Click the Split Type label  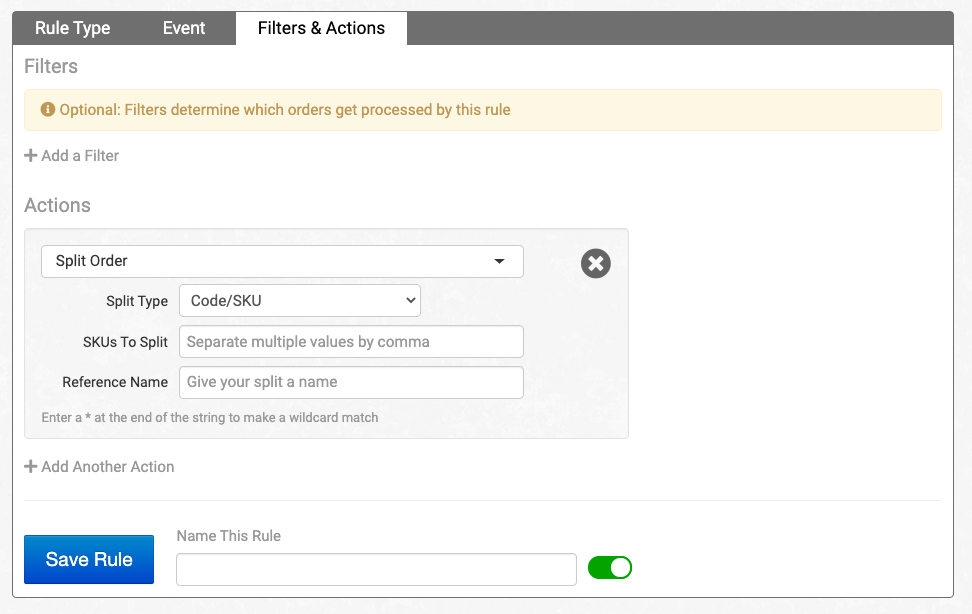pyautogui.click(x=137, y=301)
